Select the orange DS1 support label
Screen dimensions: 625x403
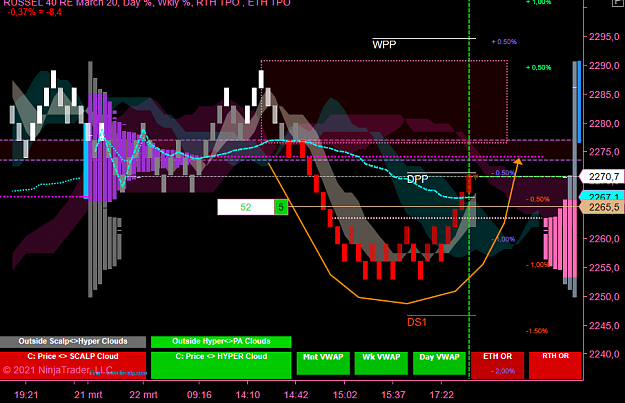coord(417,322)
